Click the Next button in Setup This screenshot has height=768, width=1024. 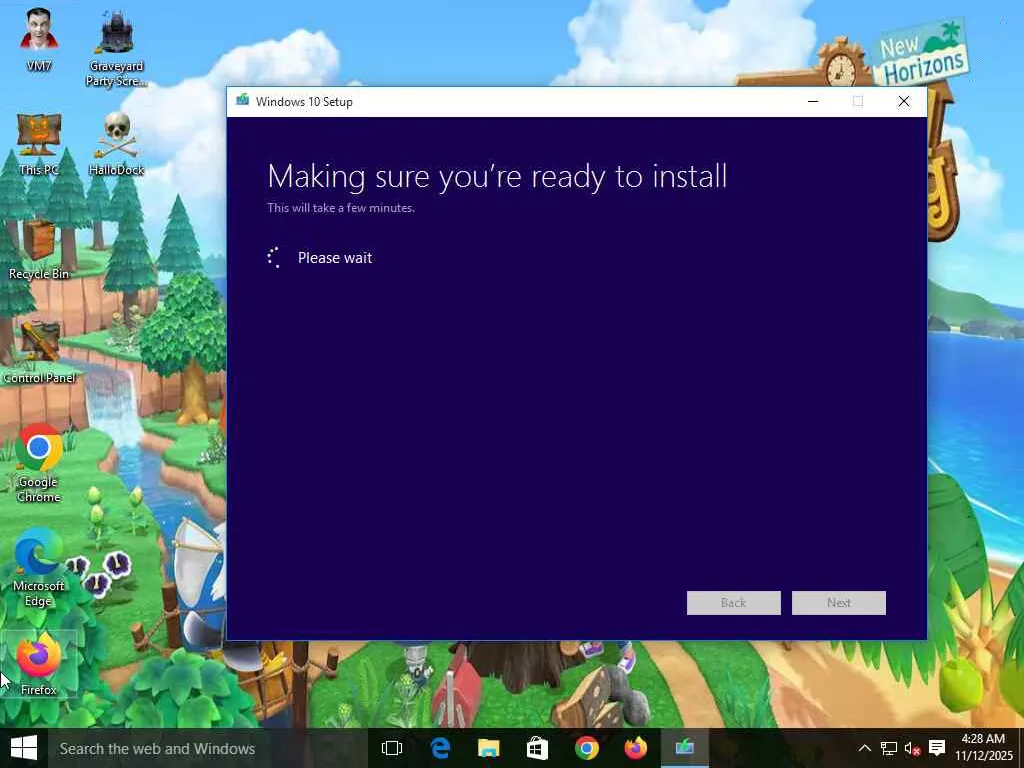pyautogui.click(x=839, y=603)
